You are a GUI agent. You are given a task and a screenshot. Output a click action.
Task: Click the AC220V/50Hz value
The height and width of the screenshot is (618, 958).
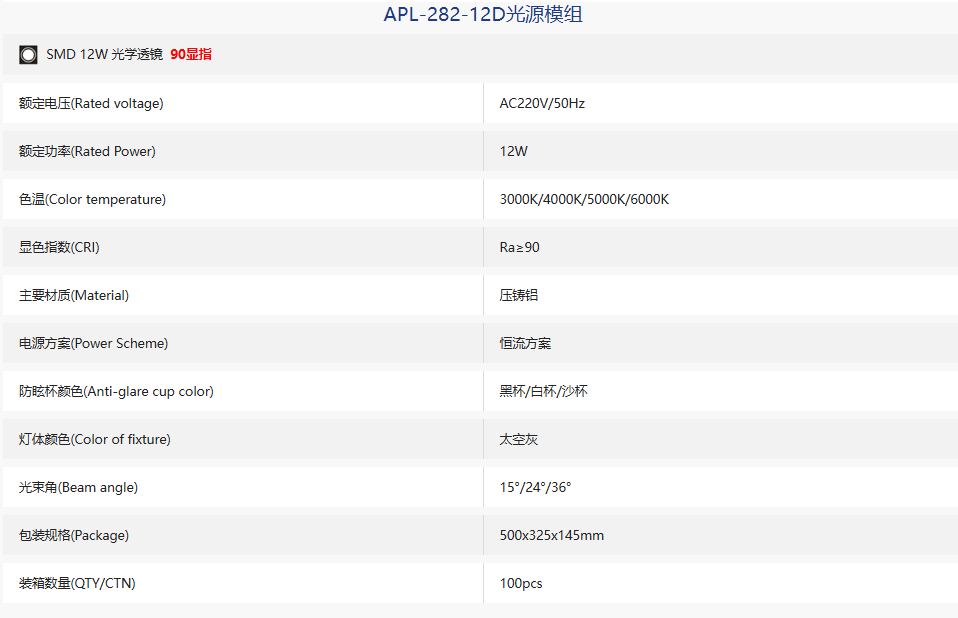click(x=542, y=103)
